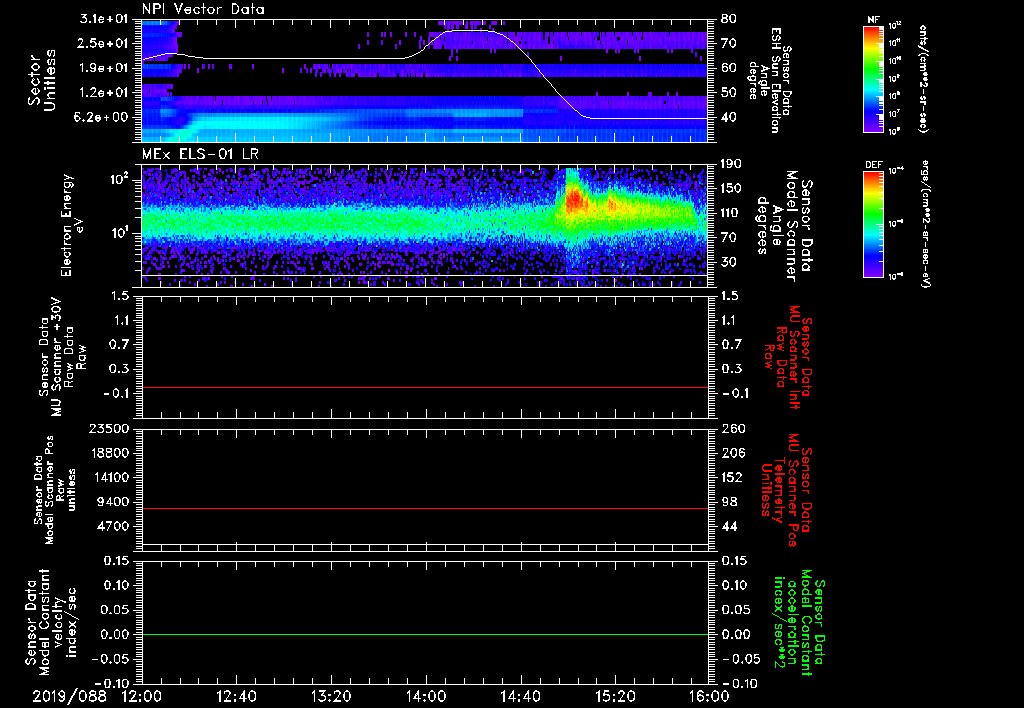The height and width of the screenshot is (708, 1024).
Task: Click the "260" telemetry tick value
Action: (731, 429)
